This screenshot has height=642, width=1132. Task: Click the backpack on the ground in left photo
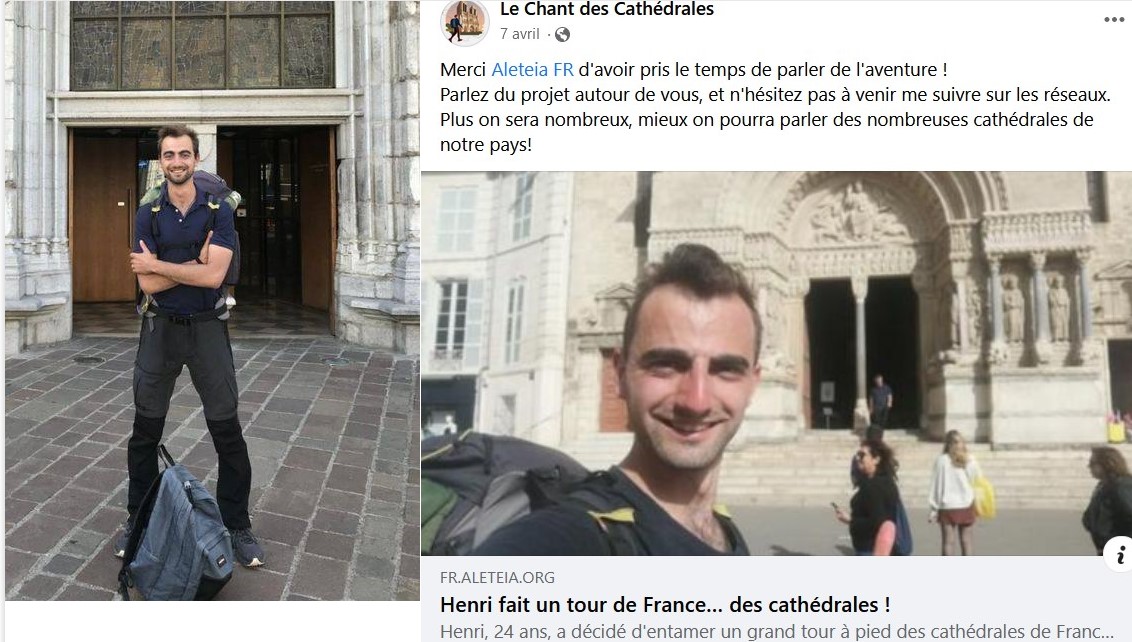(179, 531)
